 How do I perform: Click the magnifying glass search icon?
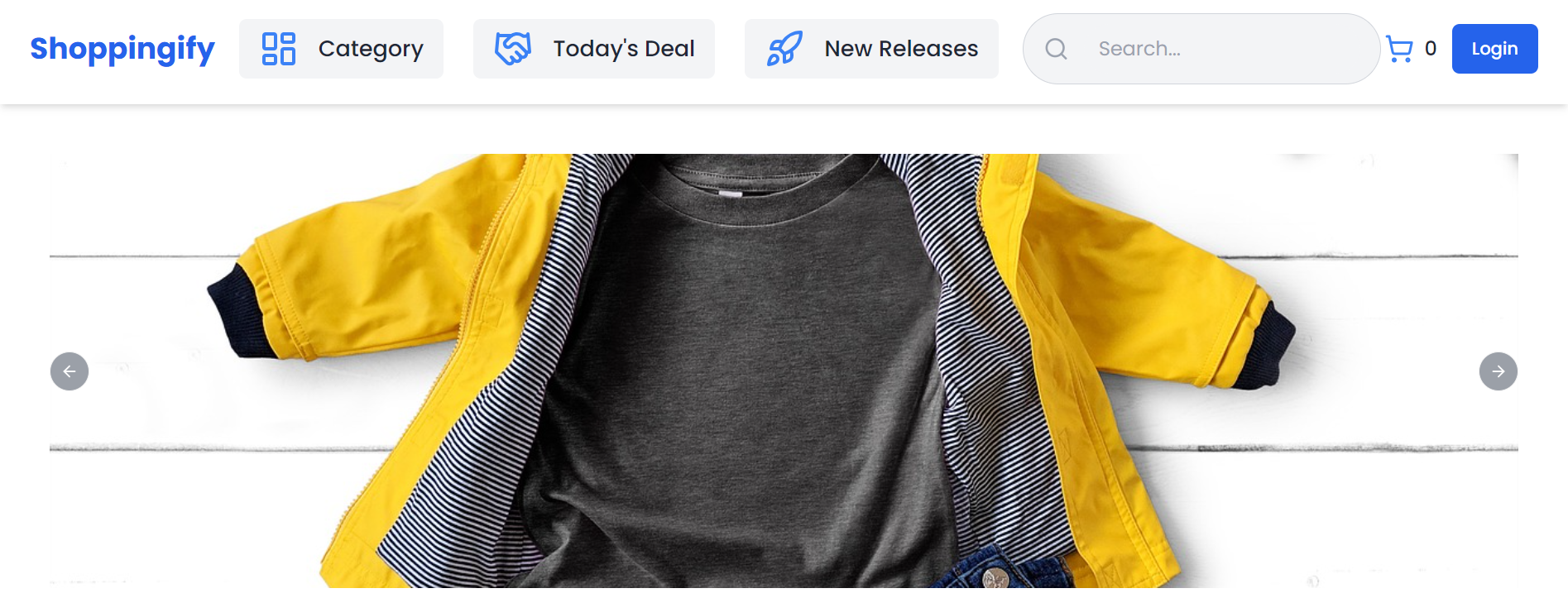[1056, 49]
